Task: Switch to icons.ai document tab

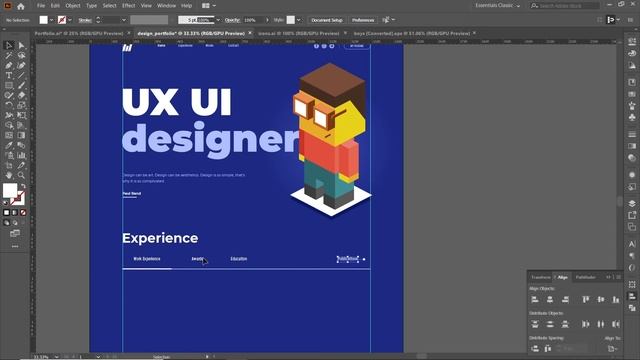Action: pyautogui.click(x=298, y=33)
